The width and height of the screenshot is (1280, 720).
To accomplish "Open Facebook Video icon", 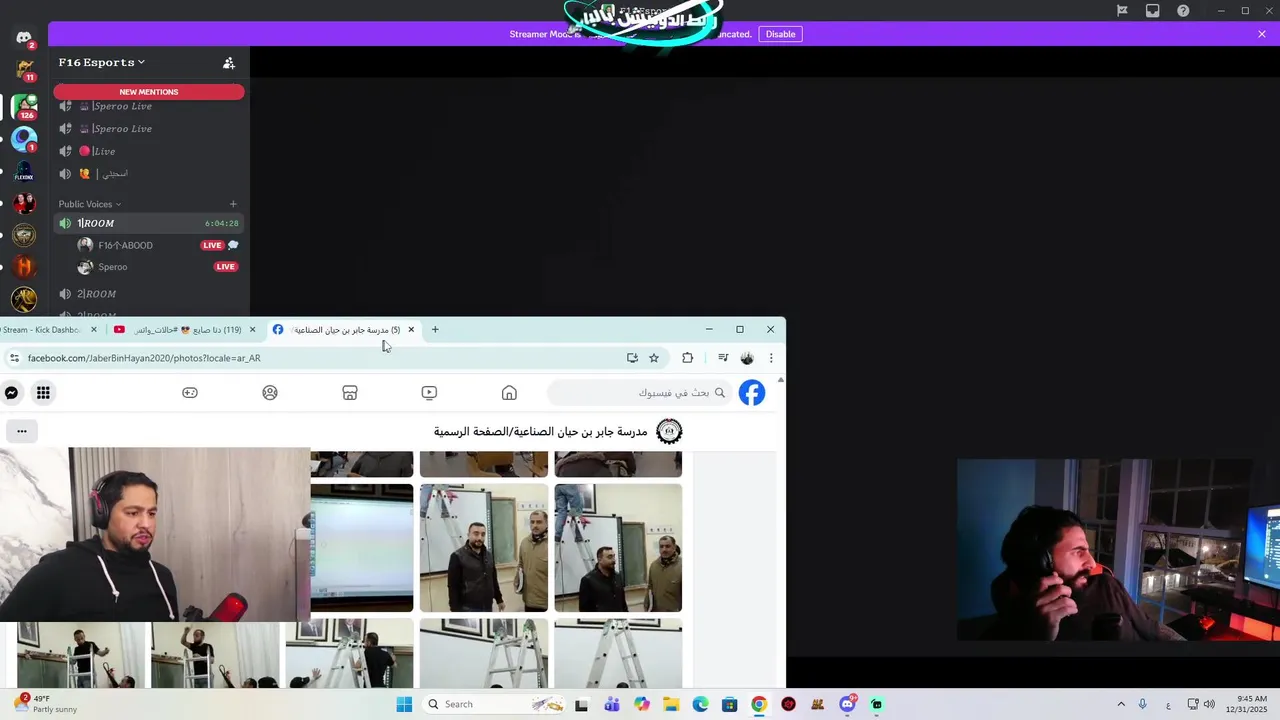I will tap(429, 393).
